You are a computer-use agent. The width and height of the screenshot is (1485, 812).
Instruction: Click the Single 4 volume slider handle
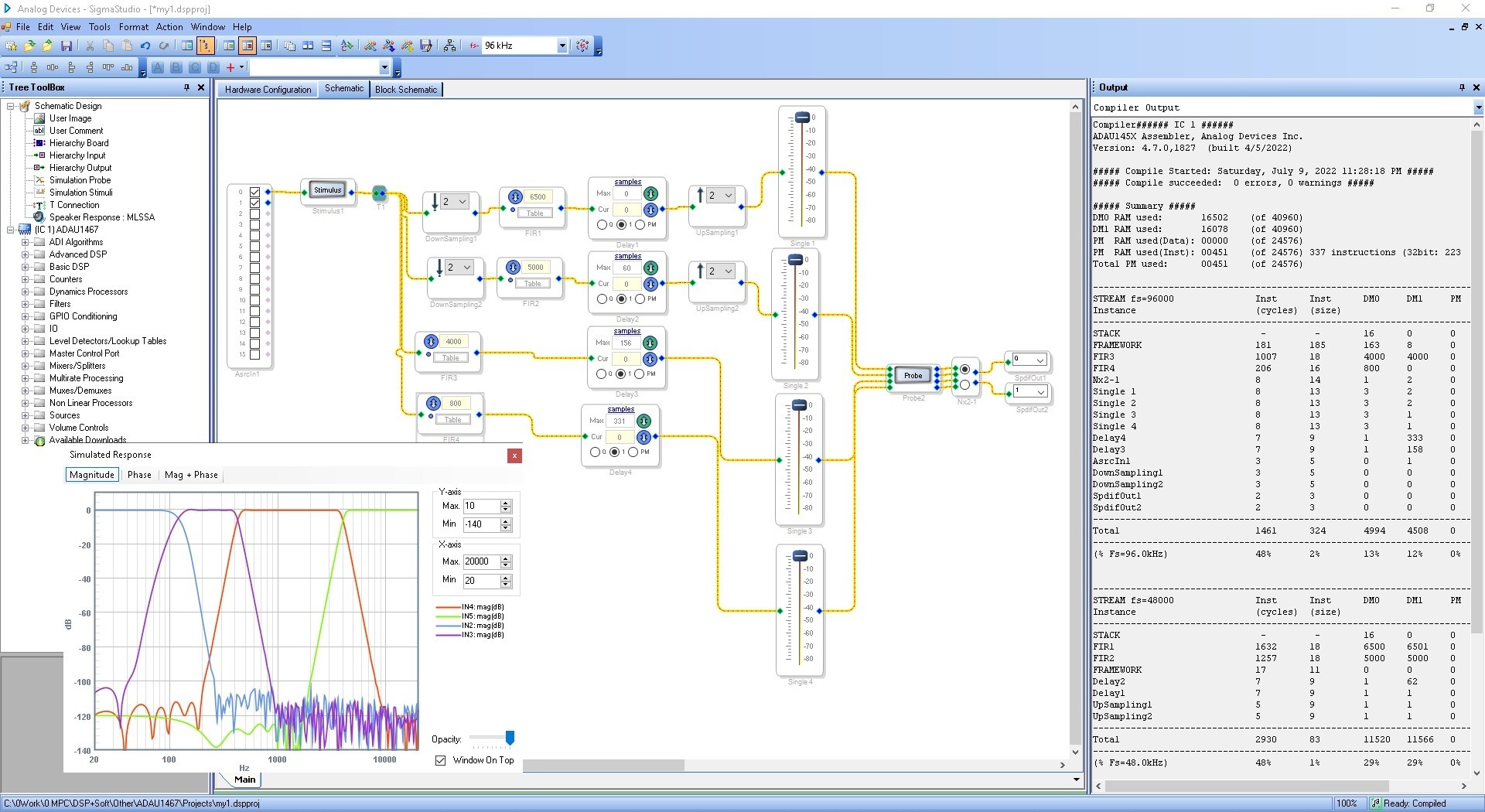(800, 556)
